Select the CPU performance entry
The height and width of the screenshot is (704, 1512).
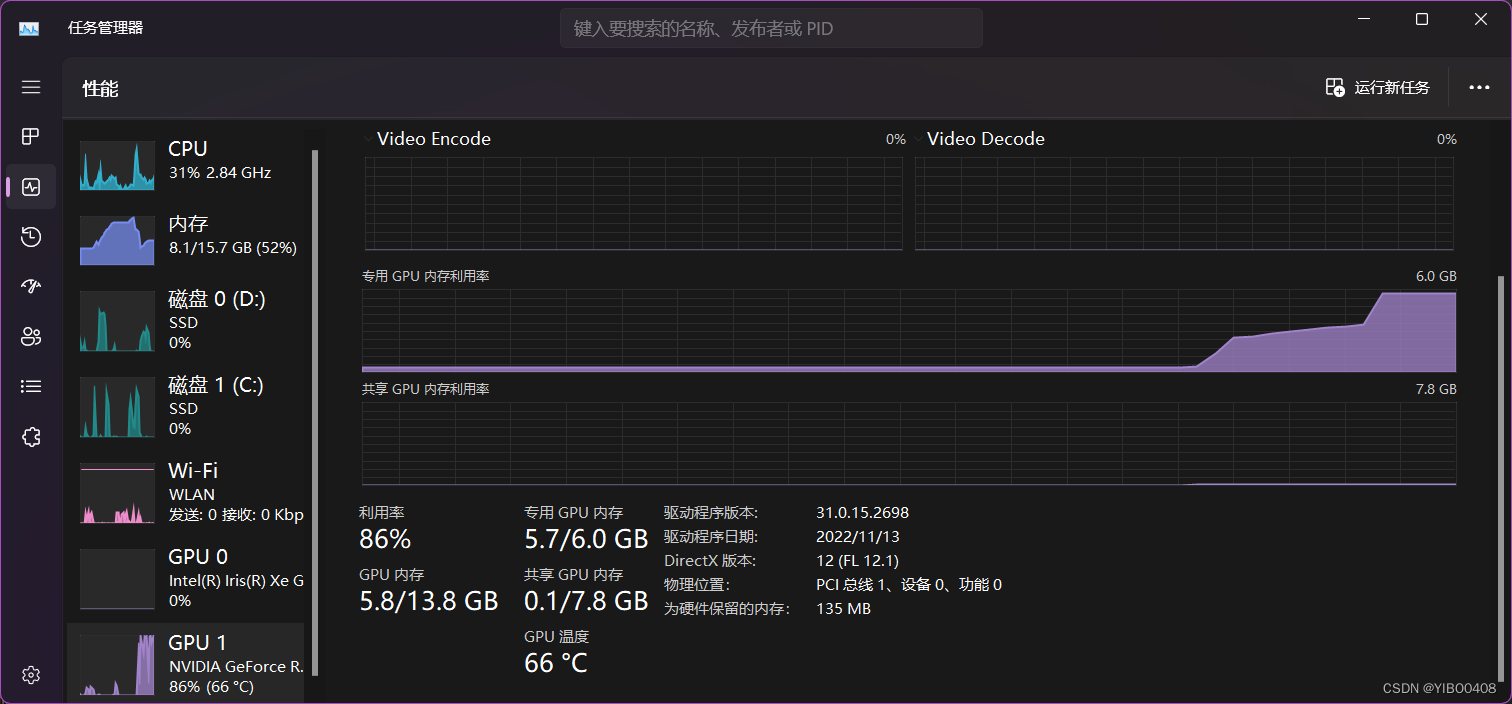coord(190,162)
